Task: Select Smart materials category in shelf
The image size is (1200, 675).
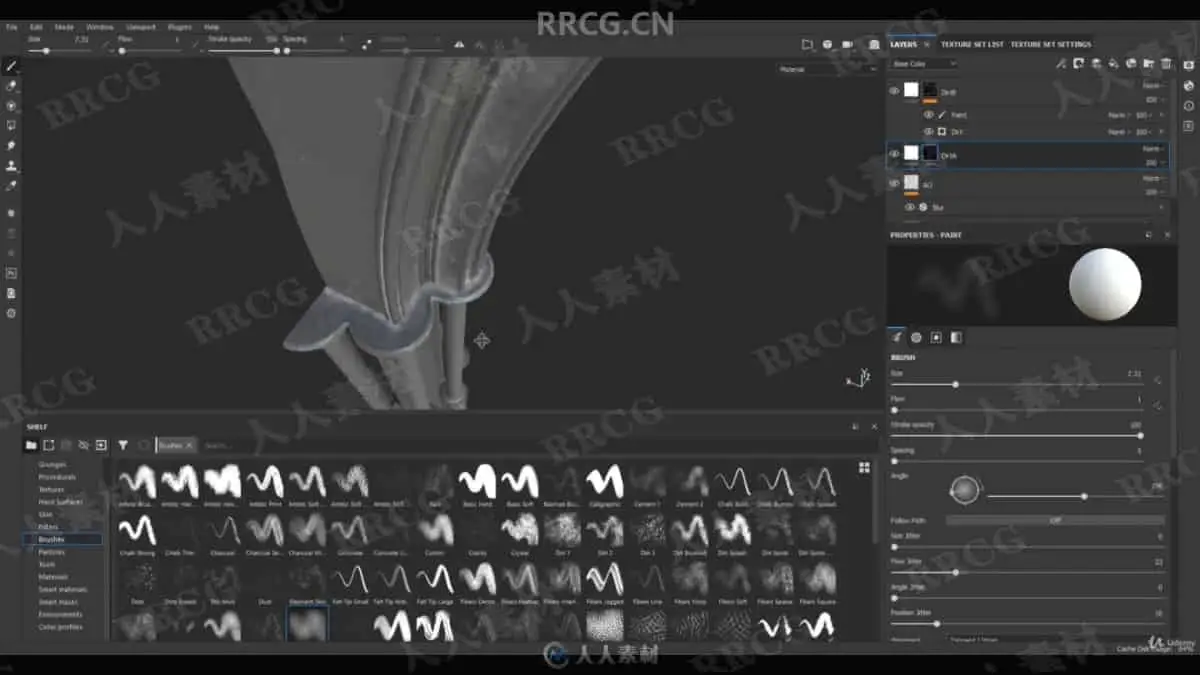Action: pyautogui.click(x=62, y=589)
